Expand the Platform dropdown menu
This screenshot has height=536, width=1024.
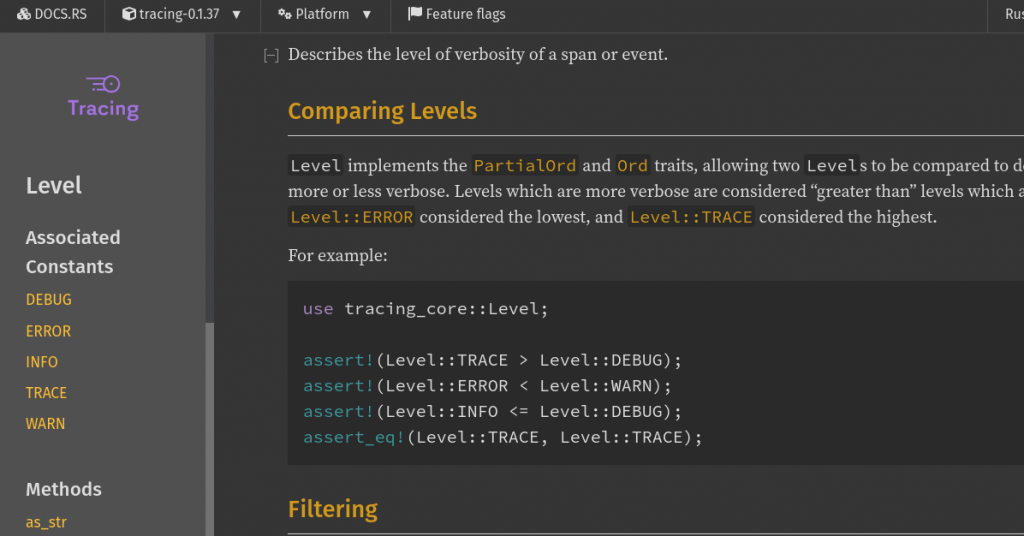(x=325, y=14)
